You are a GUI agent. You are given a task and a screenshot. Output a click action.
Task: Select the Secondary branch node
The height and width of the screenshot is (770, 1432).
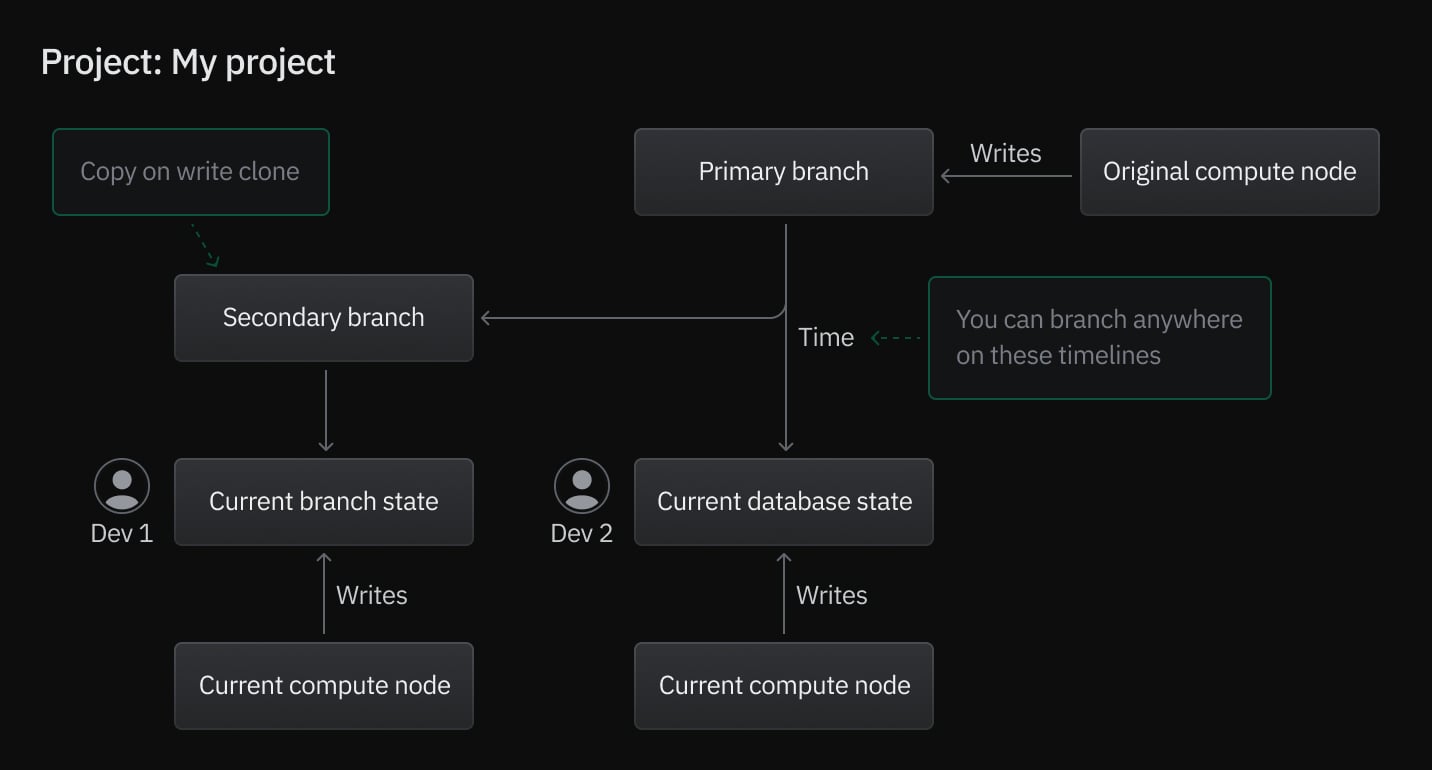(x=323, y=318)
